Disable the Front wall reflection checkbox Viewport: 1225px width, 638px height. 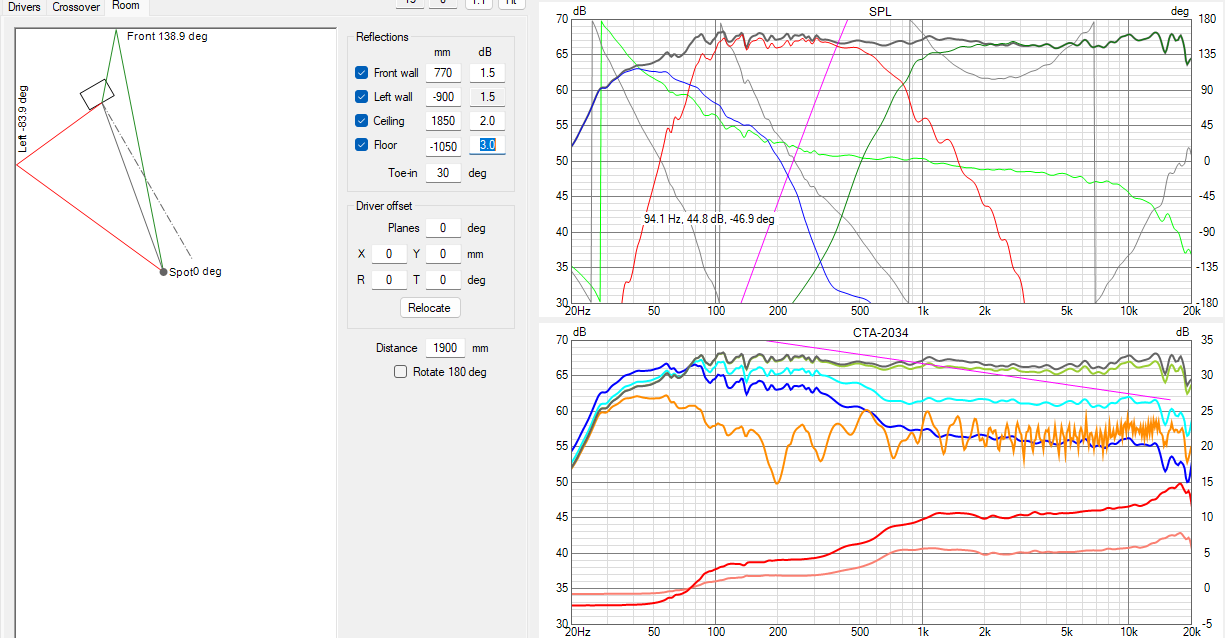[x=362, y=73]
